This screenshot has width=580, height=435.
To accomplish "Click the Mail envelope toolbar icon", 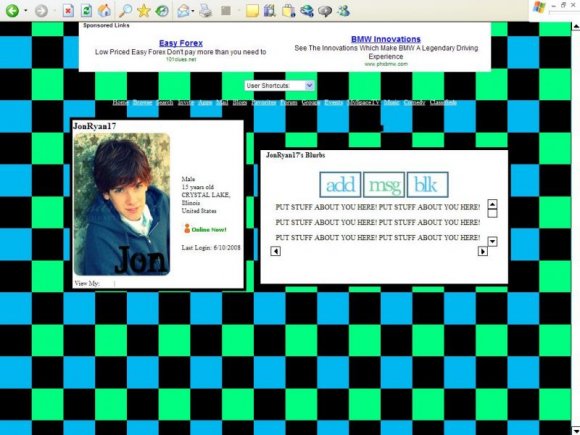I will click(x=183, y=11).
